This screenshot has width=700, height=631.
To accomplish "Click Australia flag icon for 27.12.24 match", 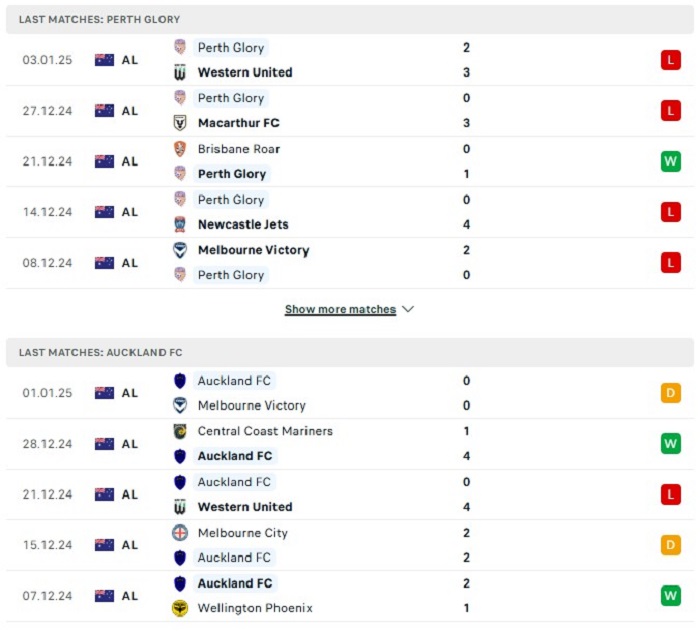I will pos(104,111).
